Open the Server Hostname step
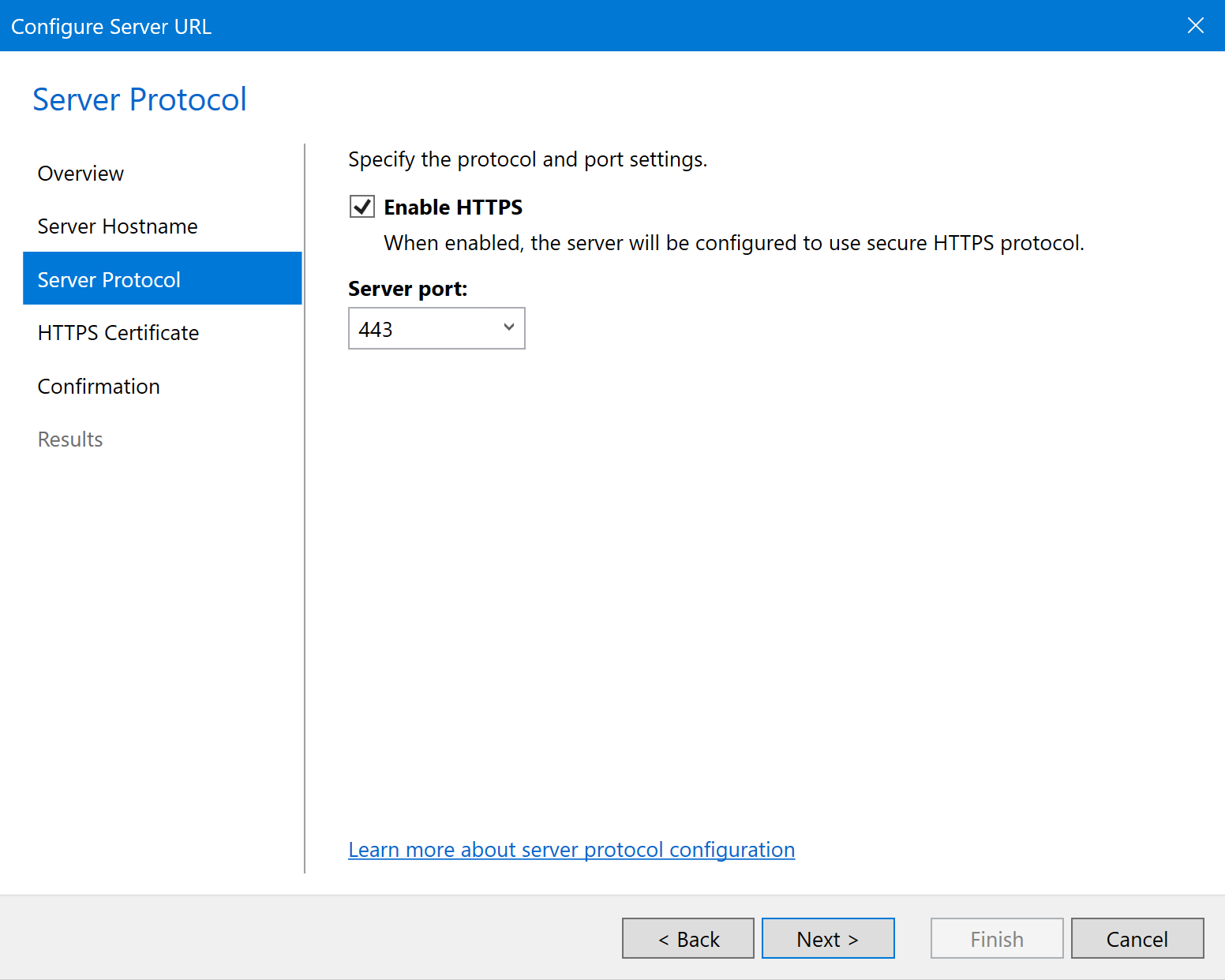1225x980 pixels. click(118, 226)
